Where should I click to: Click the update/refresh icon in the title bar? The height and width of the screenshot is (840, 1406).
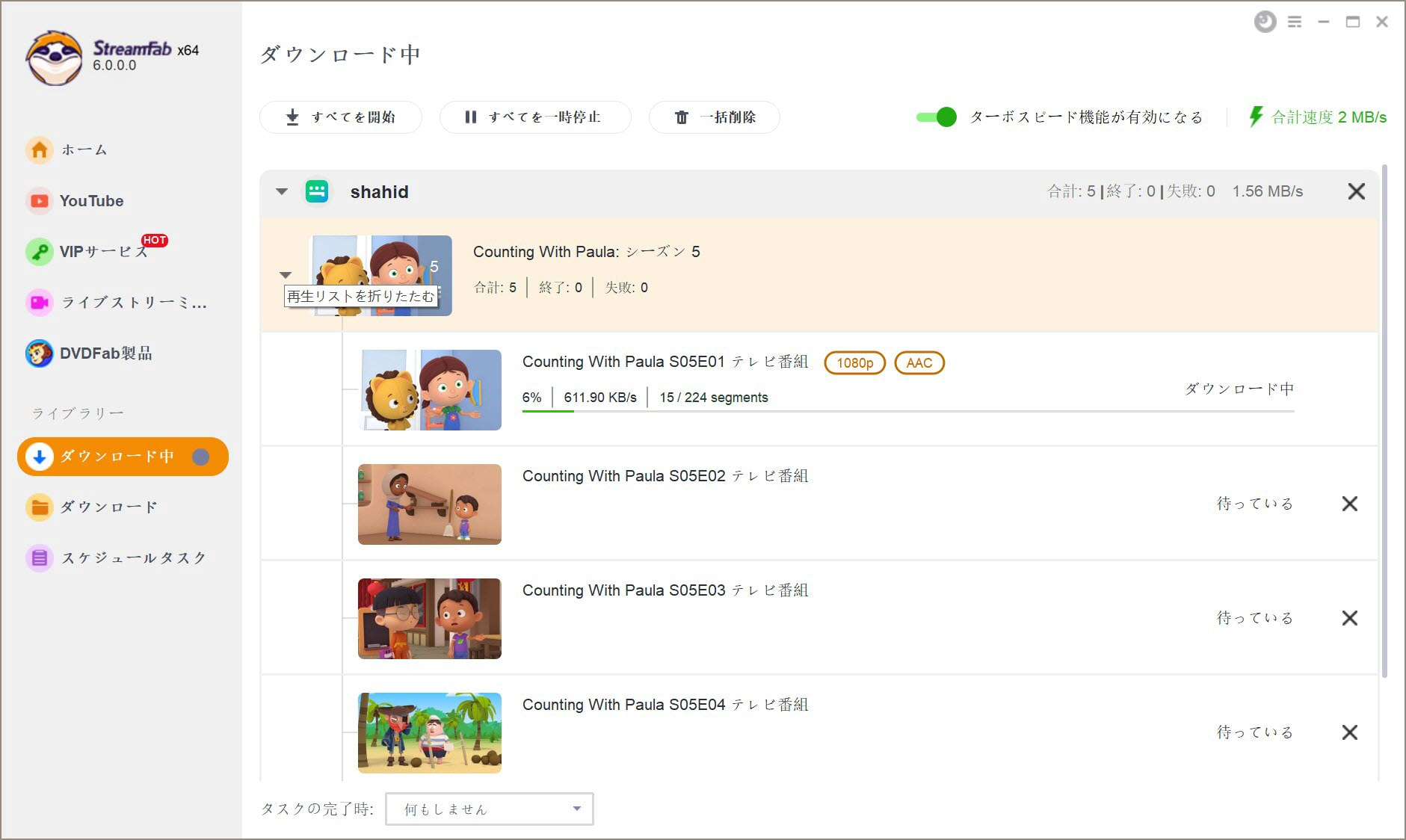click(1265, 22)
